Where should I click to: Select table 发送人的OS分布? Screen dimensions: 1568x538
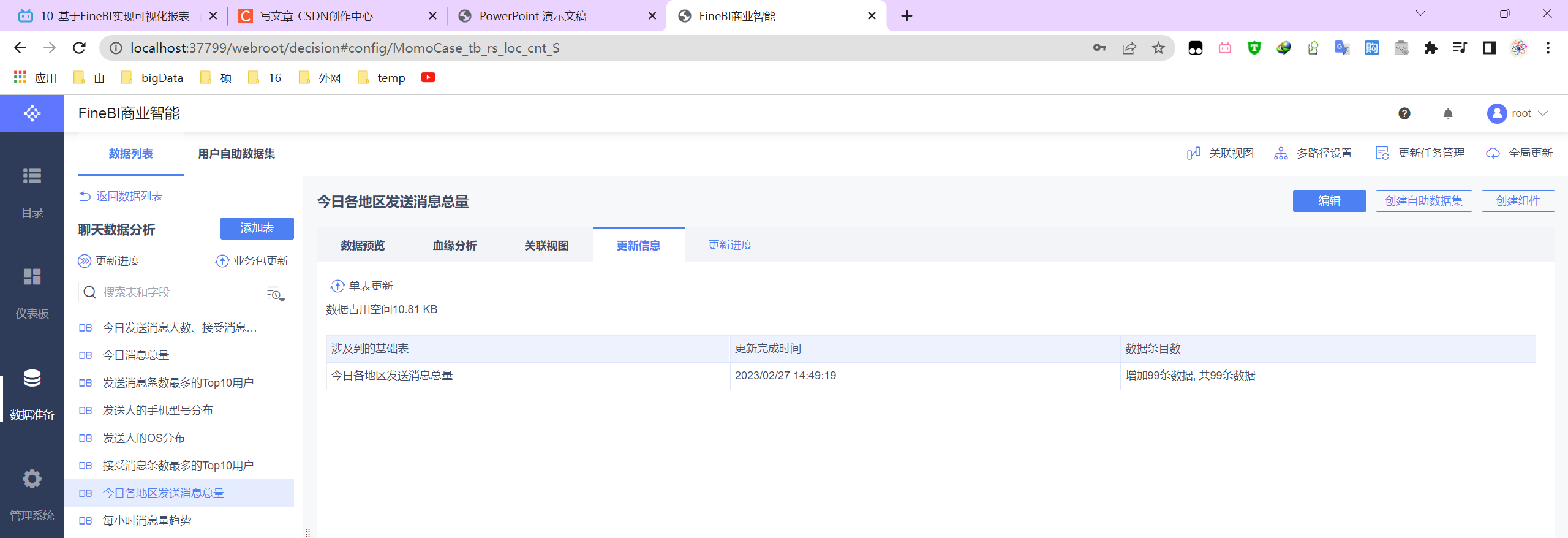tap(179, 438)
